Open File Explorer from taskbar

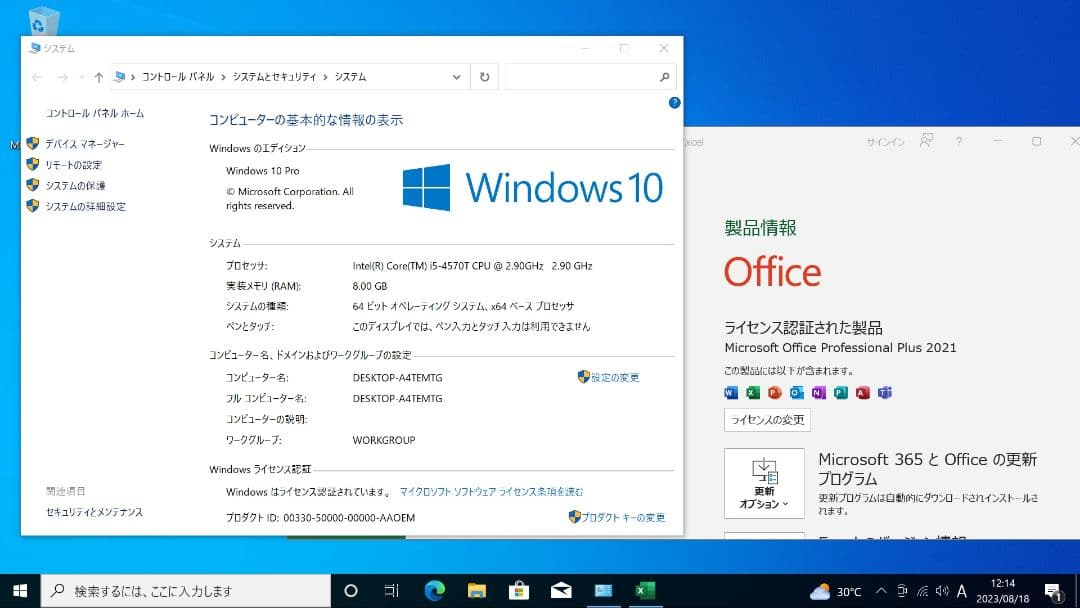pos(477,591)
